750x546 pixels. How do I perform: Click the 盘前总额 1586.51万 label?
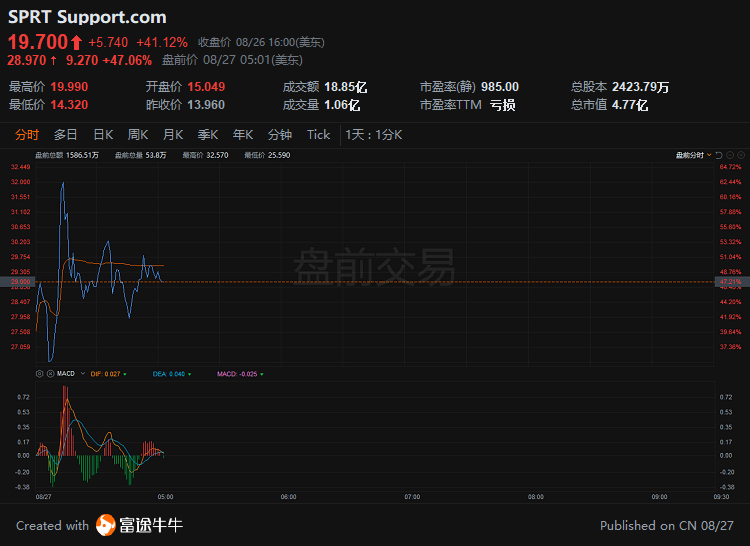click(67, 155)
